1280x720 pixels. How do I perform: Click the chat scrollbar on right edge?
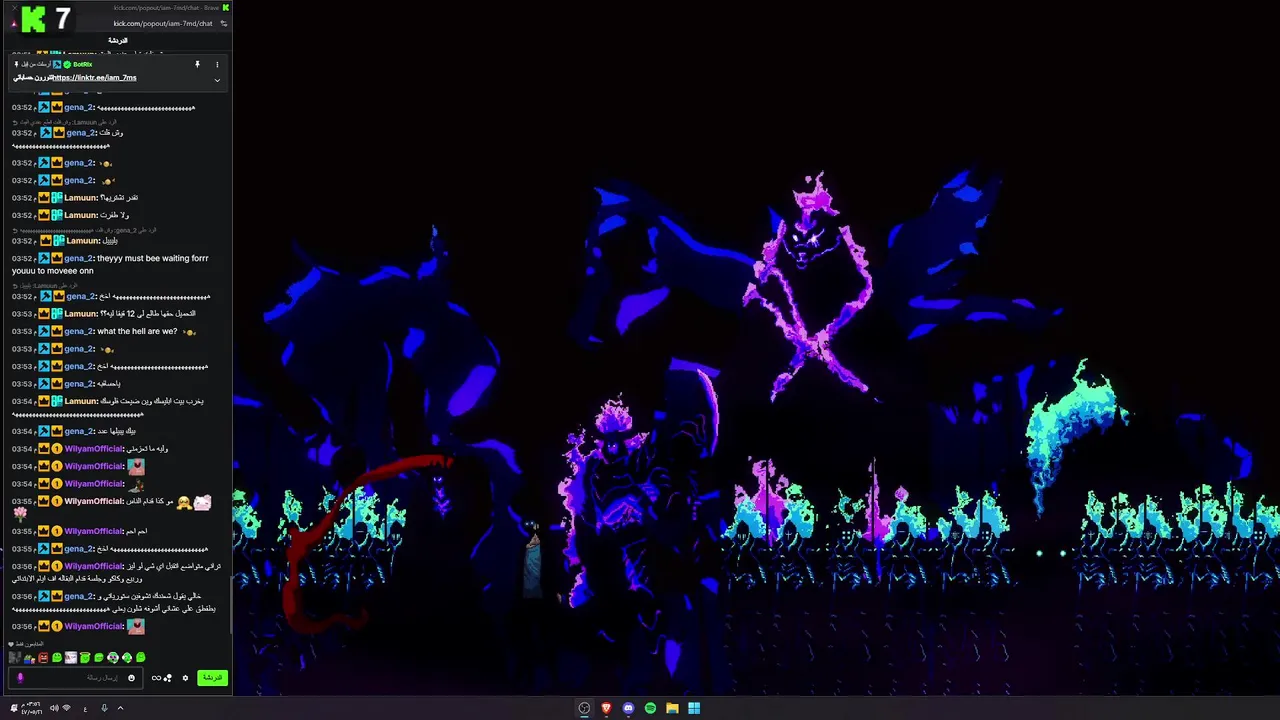pos(230,605)
